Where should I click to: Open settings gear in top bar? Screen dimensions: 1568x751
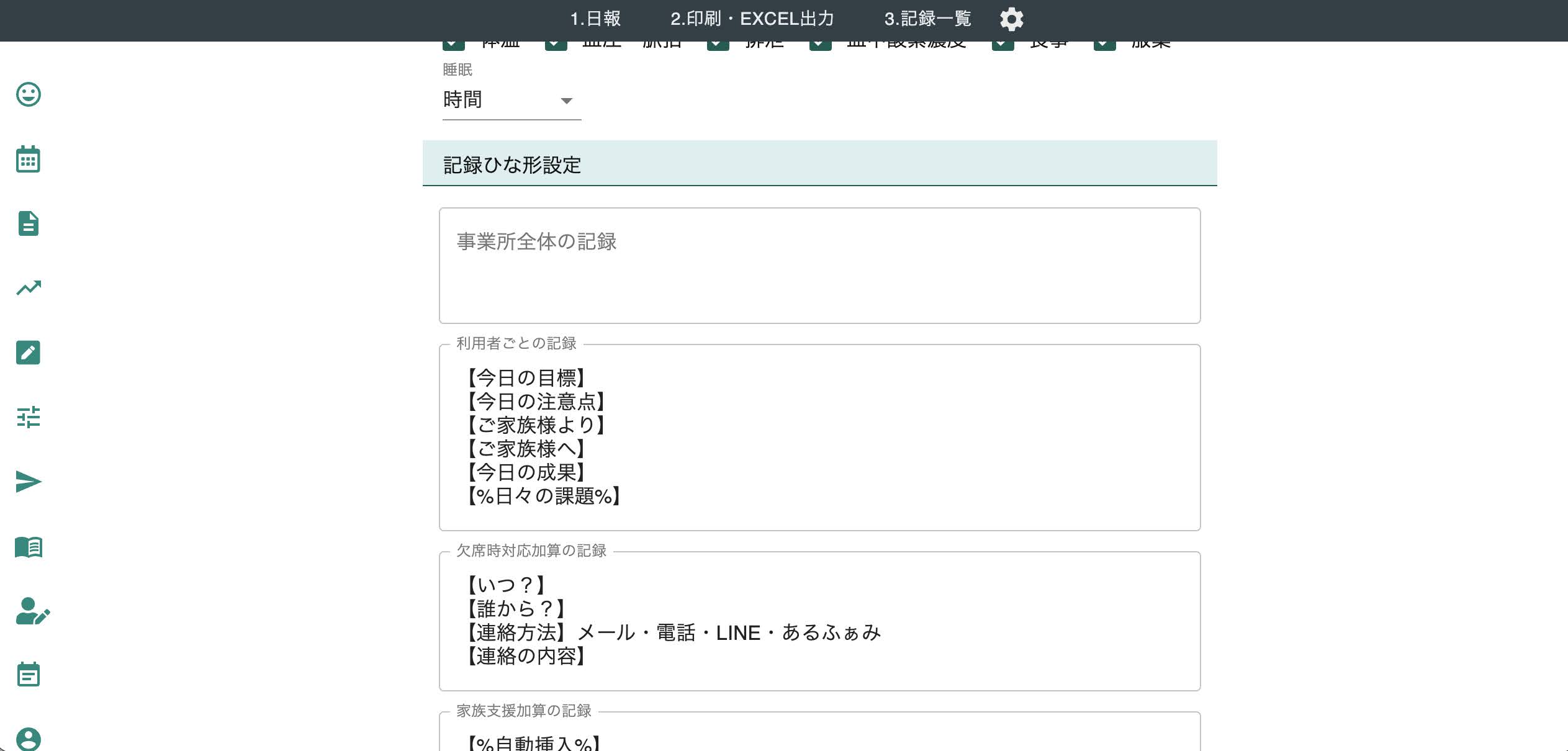pyautogui.click(x=1011, y=19)
